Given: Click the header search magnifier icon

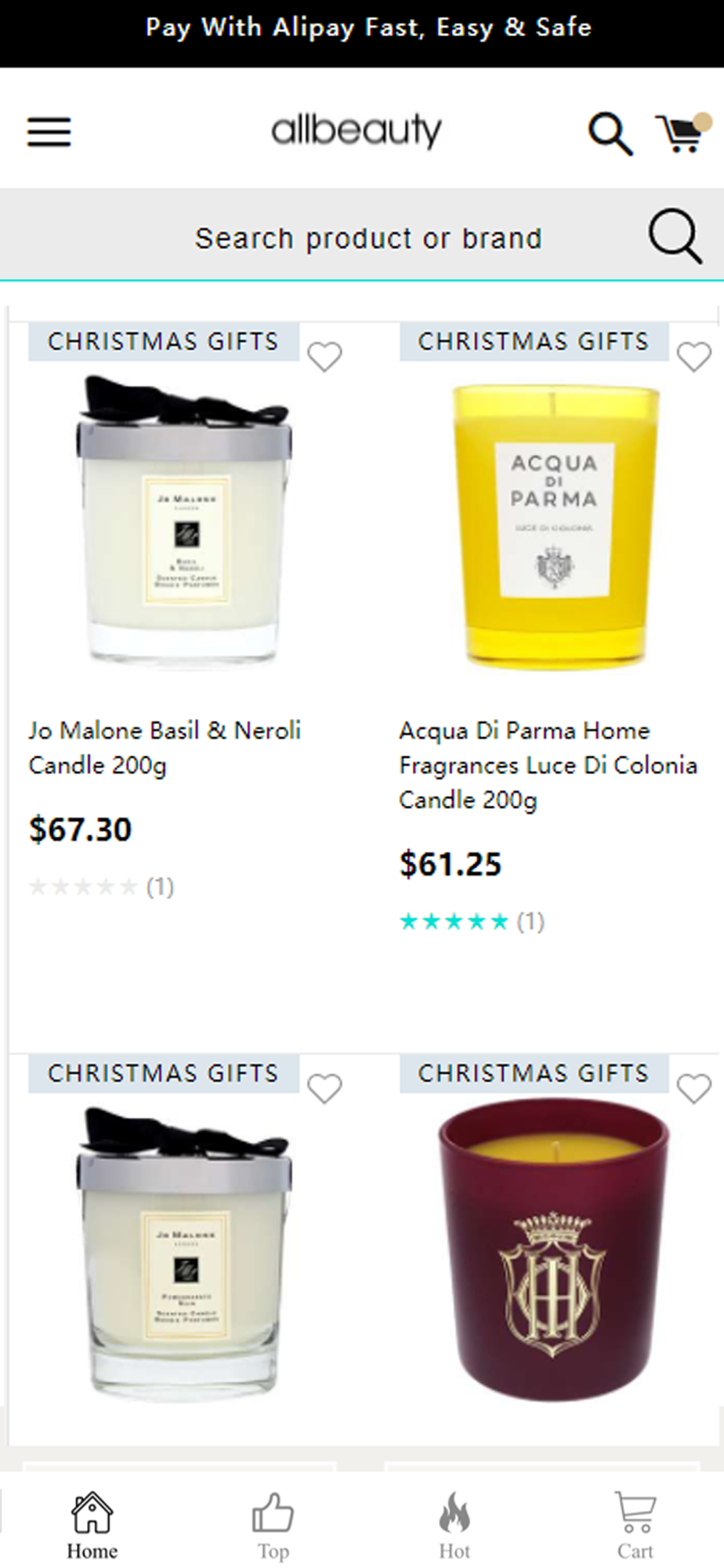Looking at the screenshot, I should [x=610, y=133].
